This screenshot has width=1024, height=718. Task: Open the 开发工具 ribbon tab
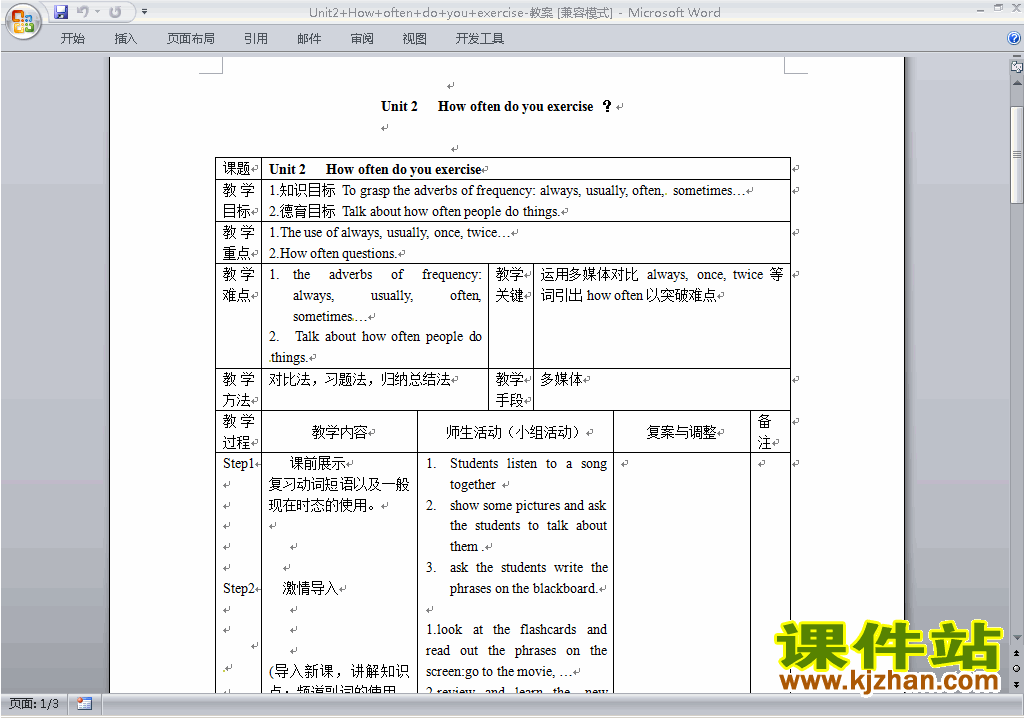(x=479, y=39)
